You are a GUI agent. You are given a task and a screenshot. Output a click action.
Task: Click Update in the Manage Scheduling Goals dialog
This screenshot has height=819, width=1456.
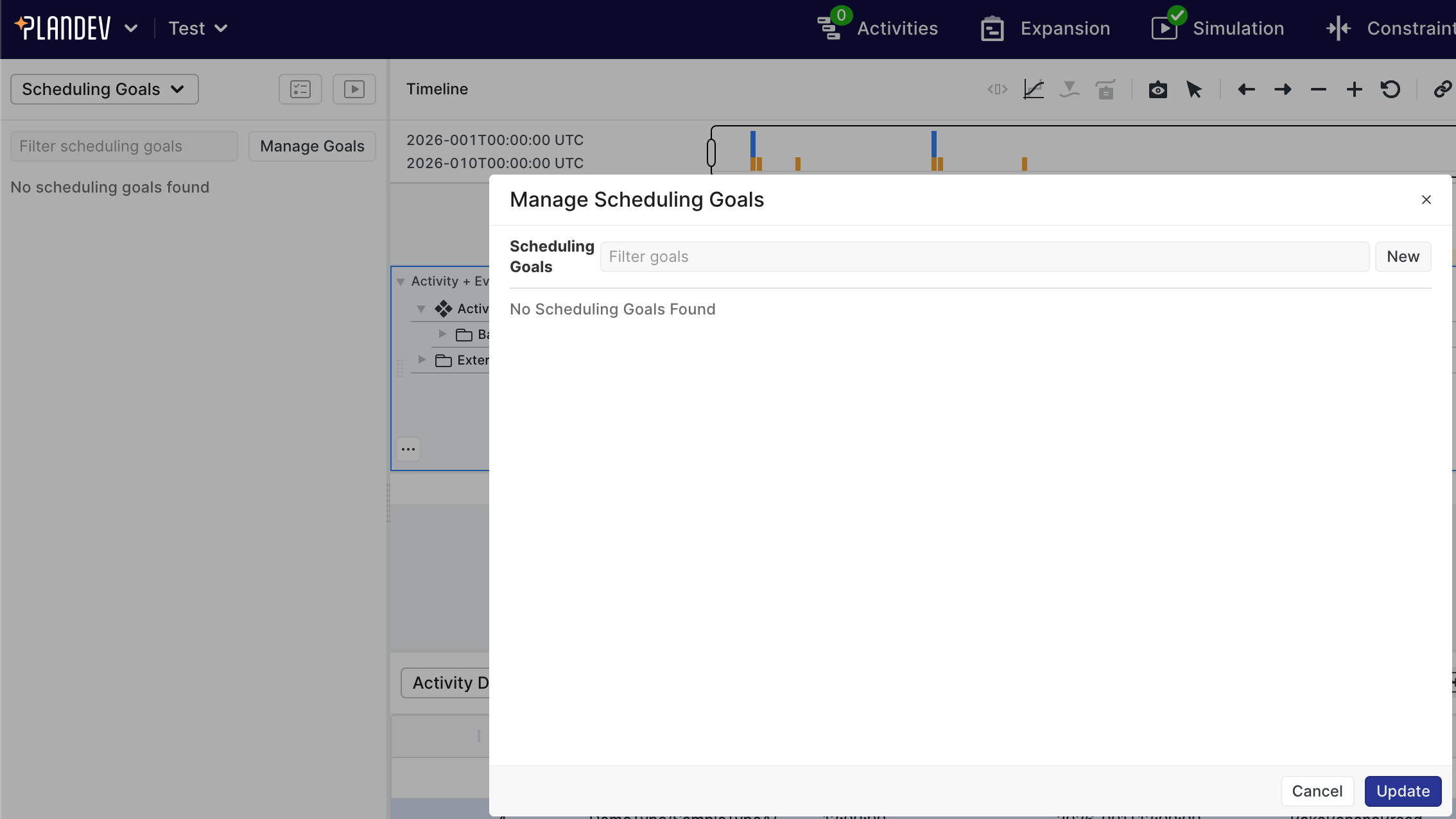pyautogui.click(x=1403, y=791)
